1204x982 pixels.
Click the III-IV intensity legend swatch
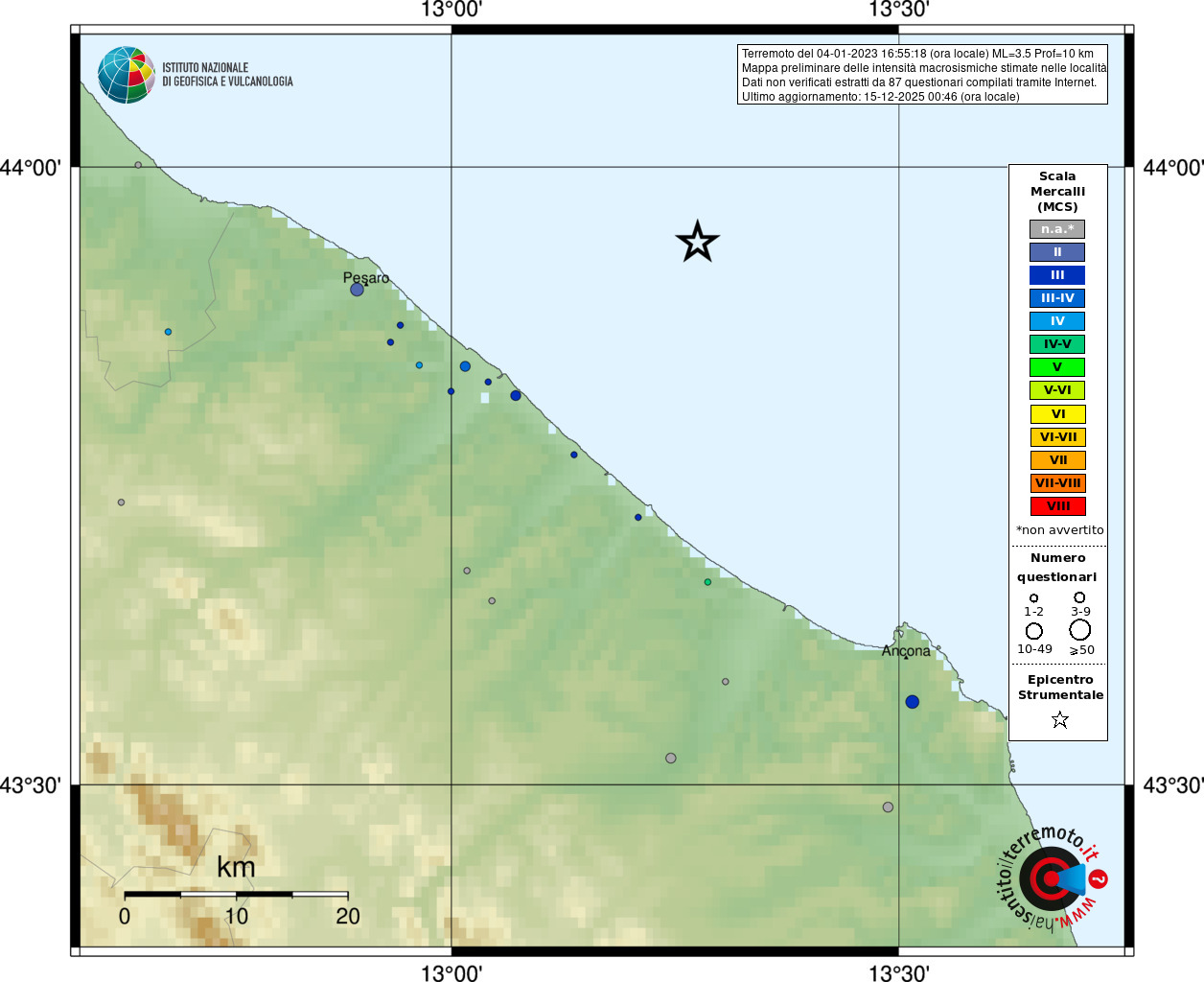[x=1057, y=298]
